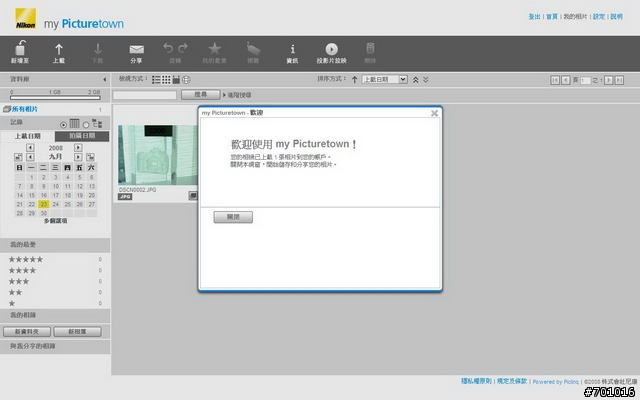The image size is (640, 400).
Task: Close the welcome dialog via 關閉 button
Action: pos(233,217)
